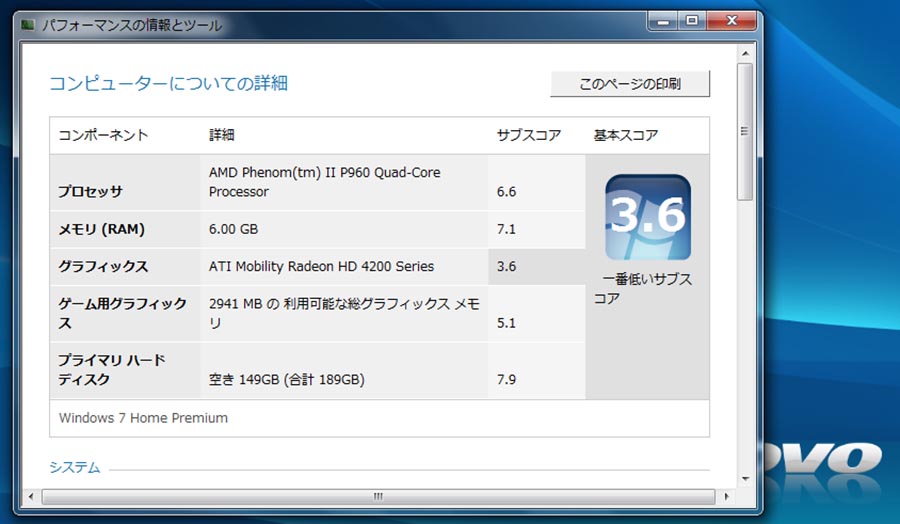Image resolution: width=900 pixels, height=524 pixels.
Task: Click the パフォーマンスの情報とツール title text
Action: (x=132, y=25)
